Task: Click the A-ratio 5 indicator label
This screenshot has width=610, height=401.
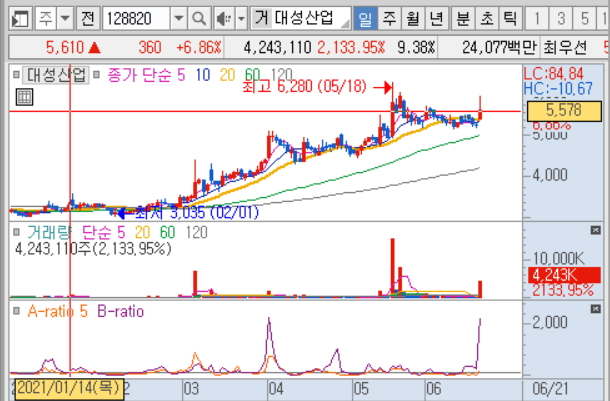Action: click(x=58, y=312)
